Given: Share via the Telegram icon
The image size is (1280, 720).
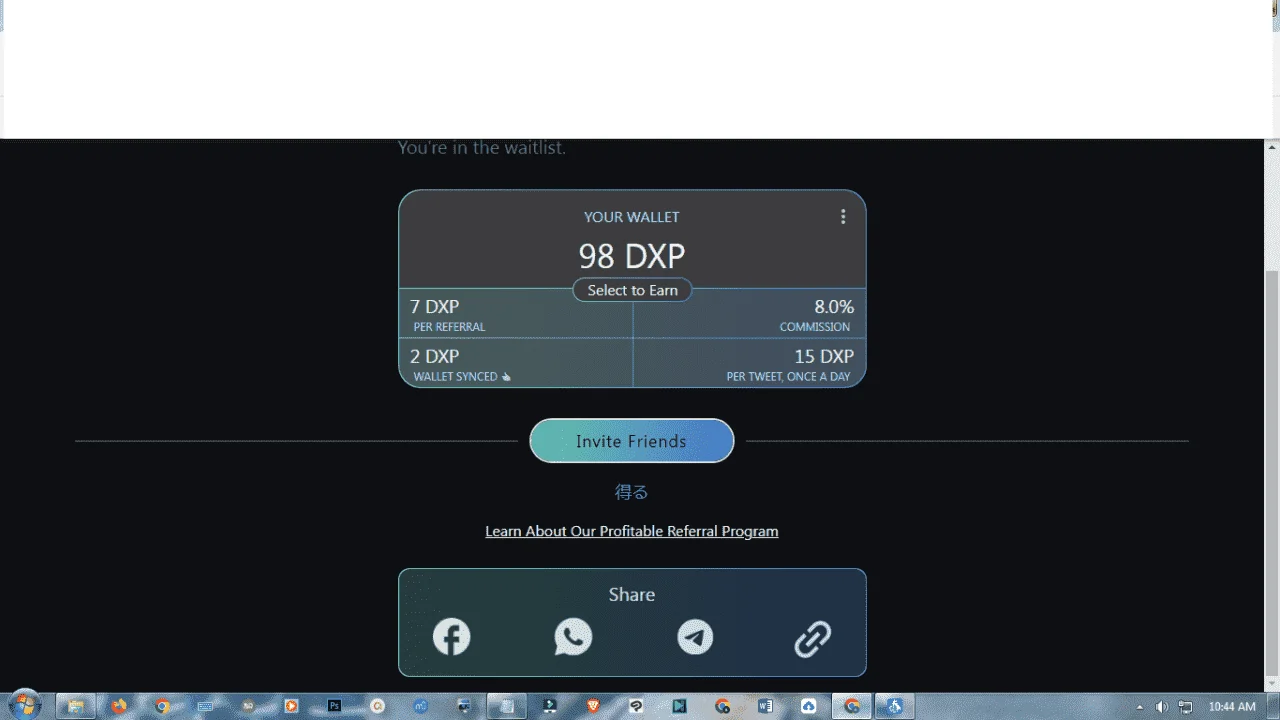Looking at the screenshot, I should point(695,637).
